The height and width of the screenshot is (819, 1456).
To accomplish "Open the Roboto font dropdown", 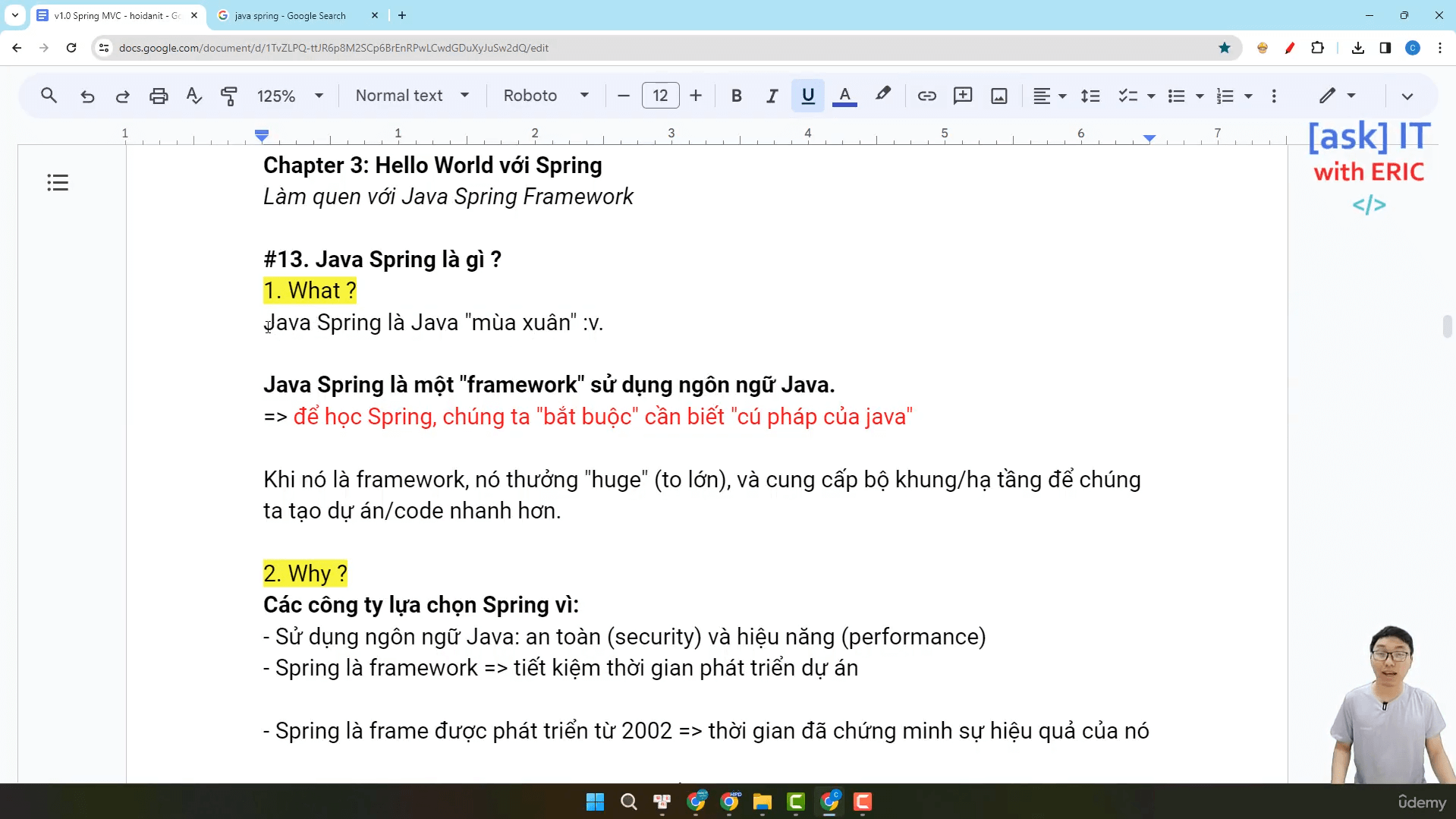I will coord(546,96).
